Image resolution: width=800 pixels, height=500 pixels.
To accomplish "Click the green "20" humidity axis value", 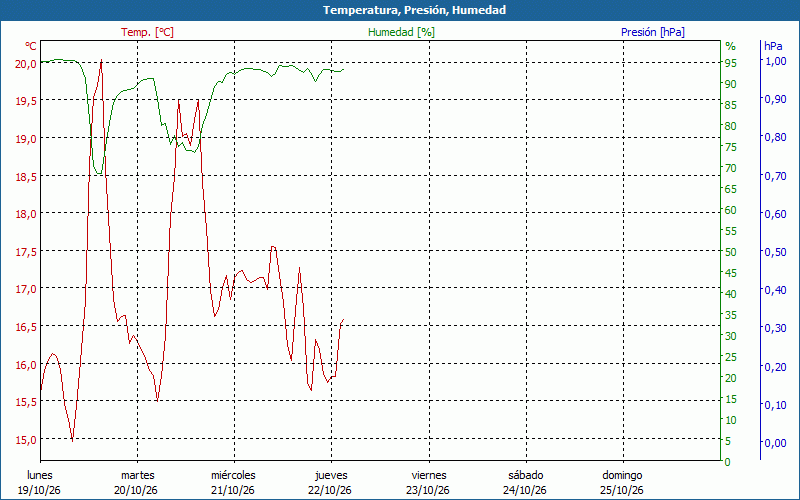I will pos(731,378).
